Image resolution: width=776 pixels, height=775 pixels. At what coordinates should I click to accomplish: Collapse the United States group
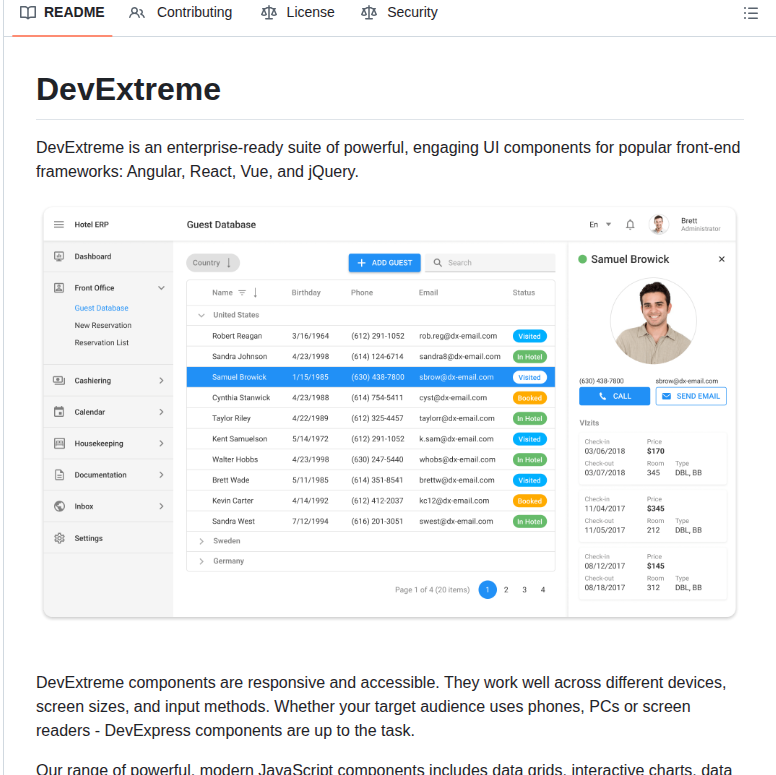click(x=201, y=315)
